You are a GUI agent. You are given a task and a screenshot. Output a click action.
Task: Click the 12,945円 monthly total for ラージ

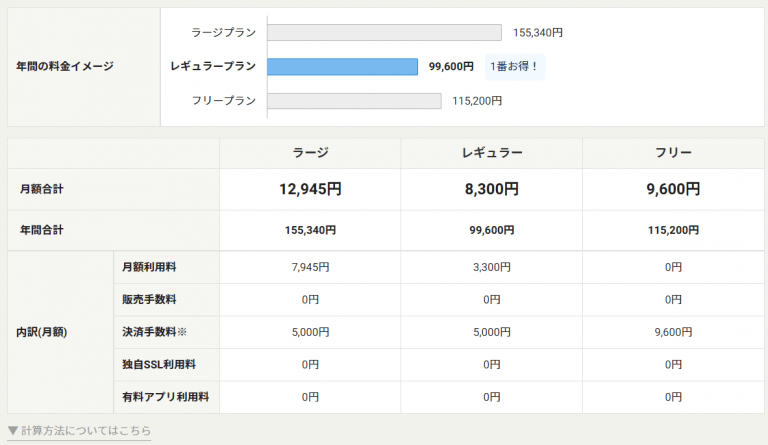310,188
